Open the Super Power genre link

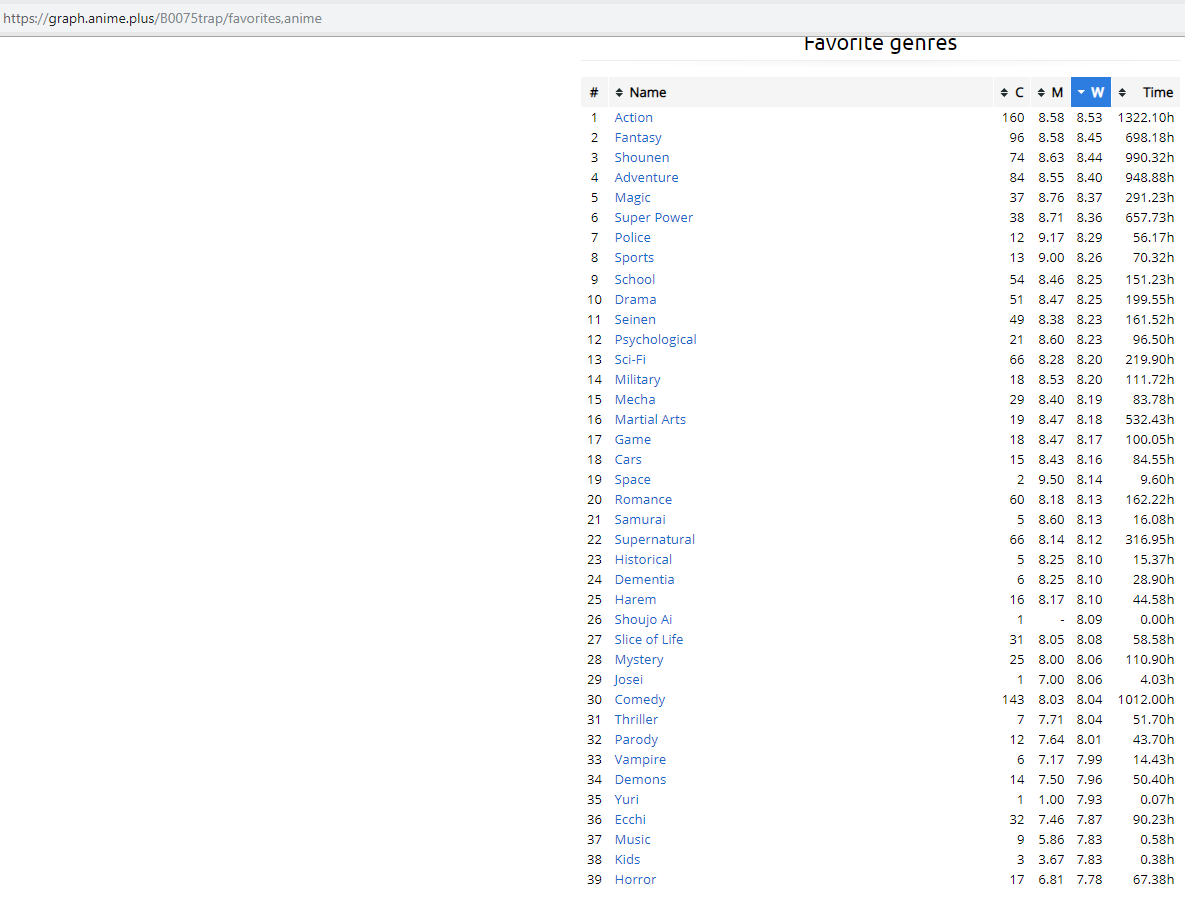pos(654,218)
